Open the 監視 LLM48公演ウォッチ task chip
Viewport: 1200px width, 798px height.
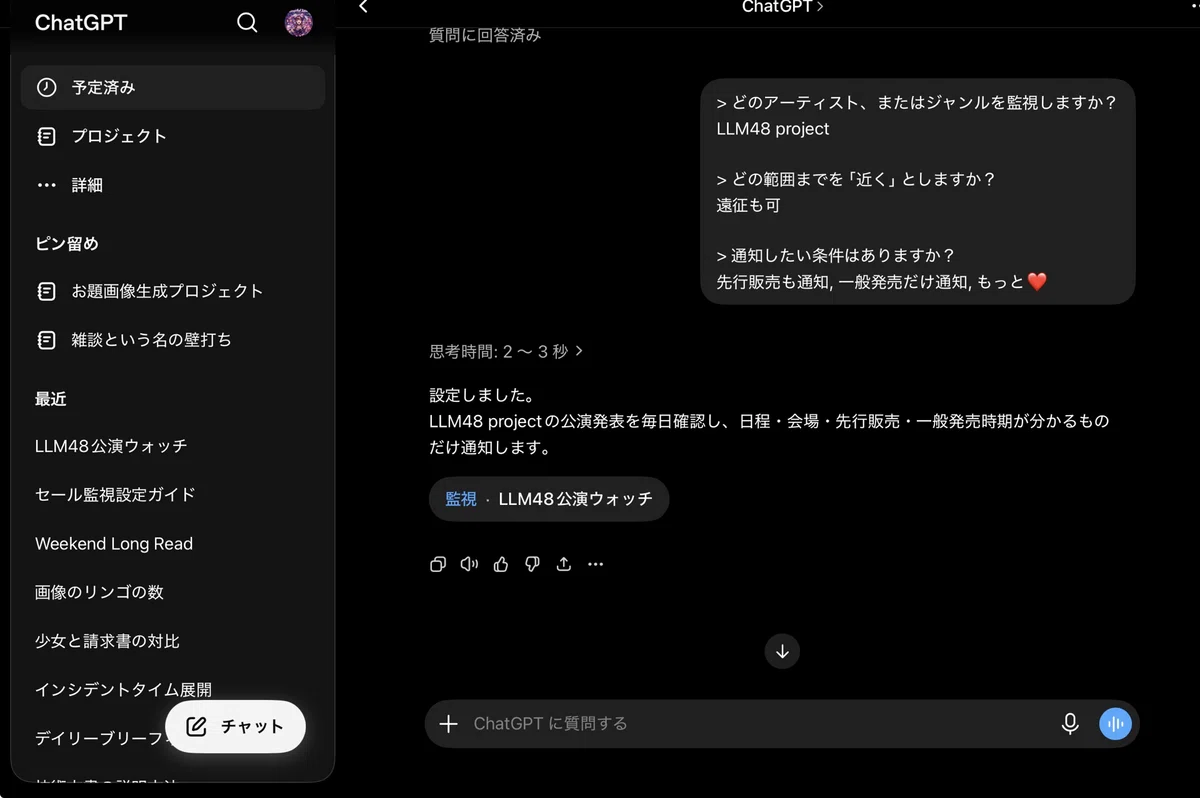coord(549,499)
